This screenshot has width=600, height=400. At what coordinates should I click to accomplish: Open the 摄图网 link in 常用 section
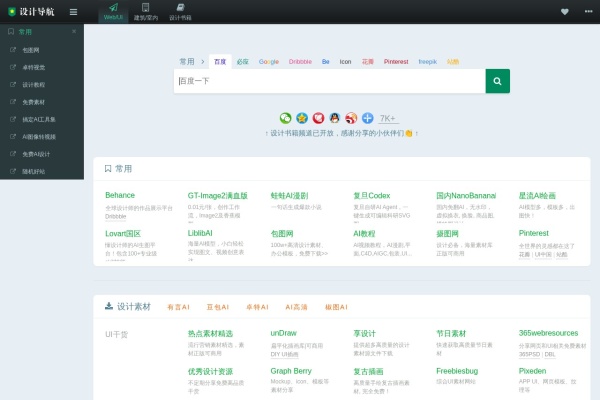pos(447,233)
